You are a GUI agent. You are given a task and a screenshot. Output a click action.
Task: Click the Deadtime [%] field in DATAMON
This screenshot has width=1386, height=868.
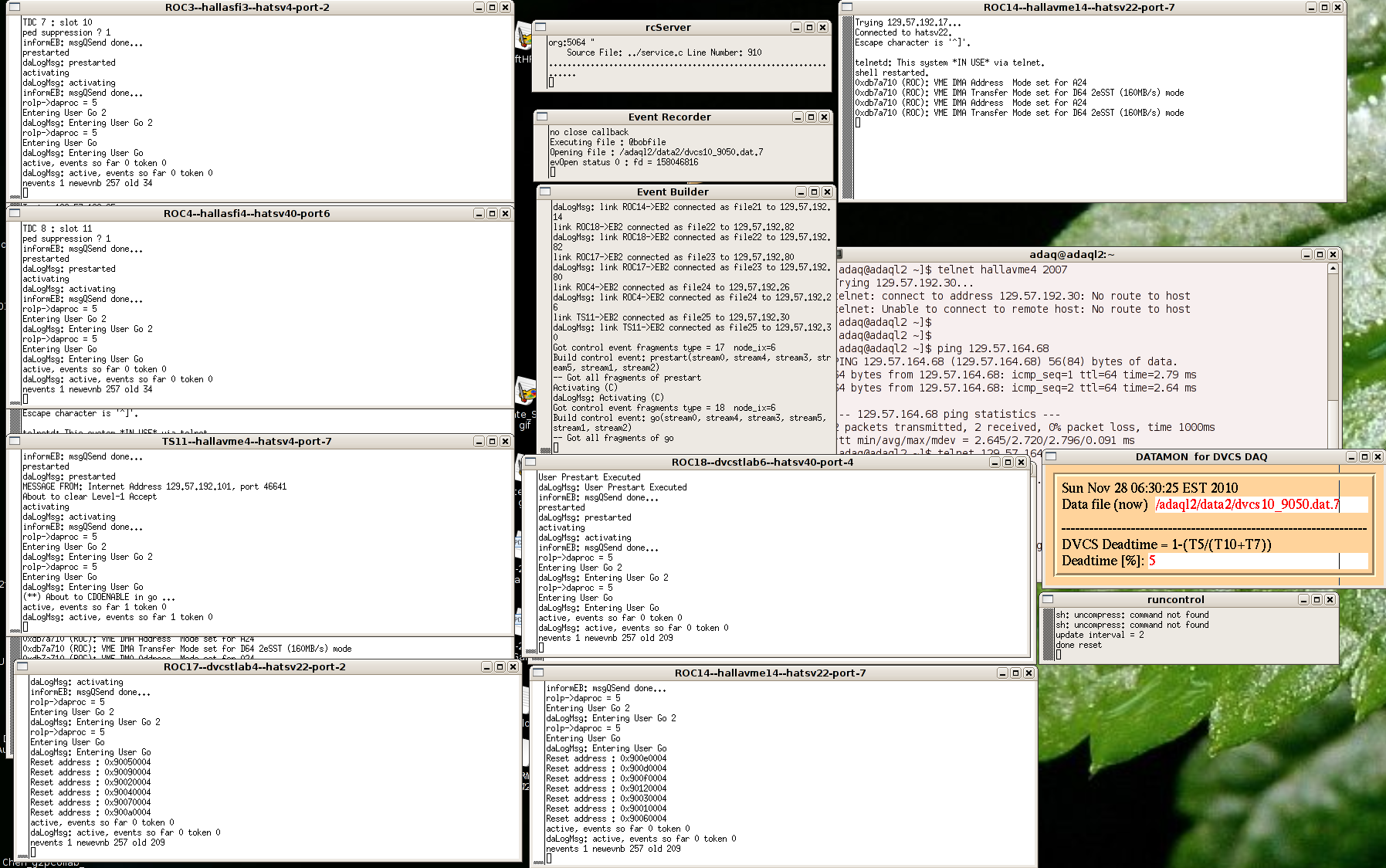[x=1258, y=561]
